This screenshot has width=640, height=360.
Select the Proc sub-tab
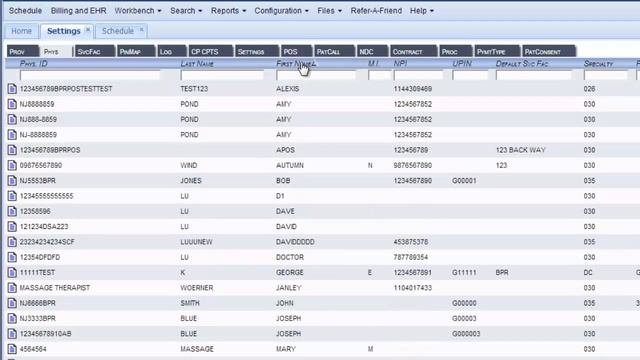click(456, 51)
